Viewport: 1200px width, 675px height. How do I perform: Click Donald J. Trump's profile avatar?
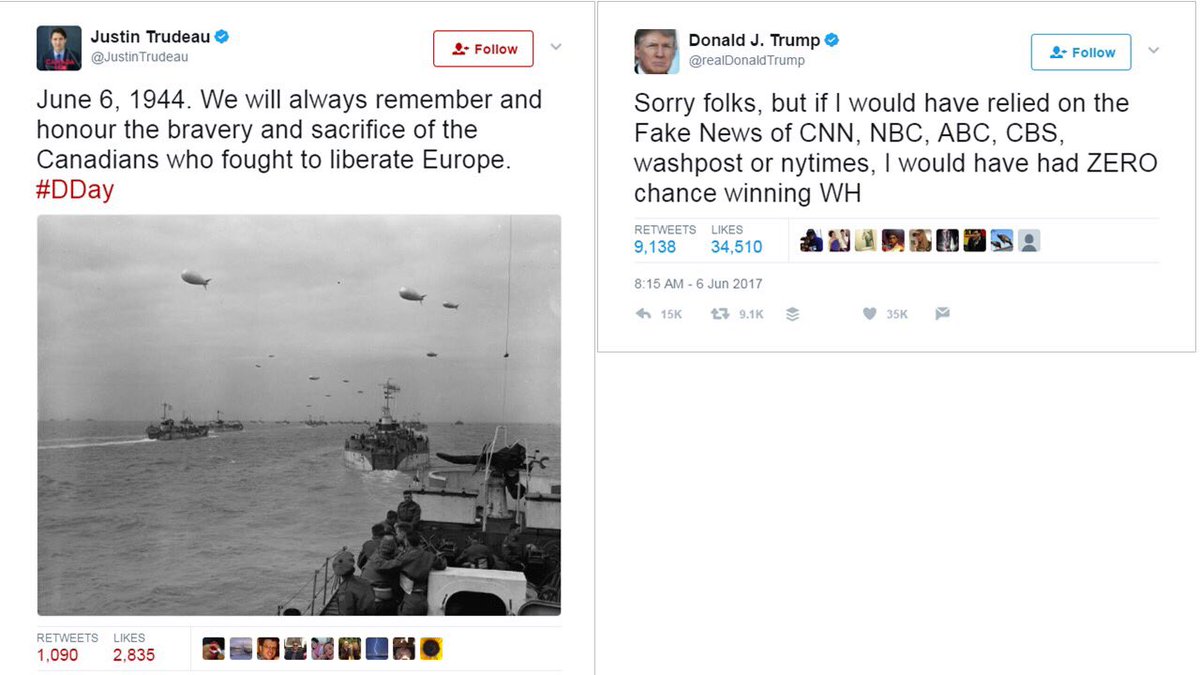coord(656,51)
